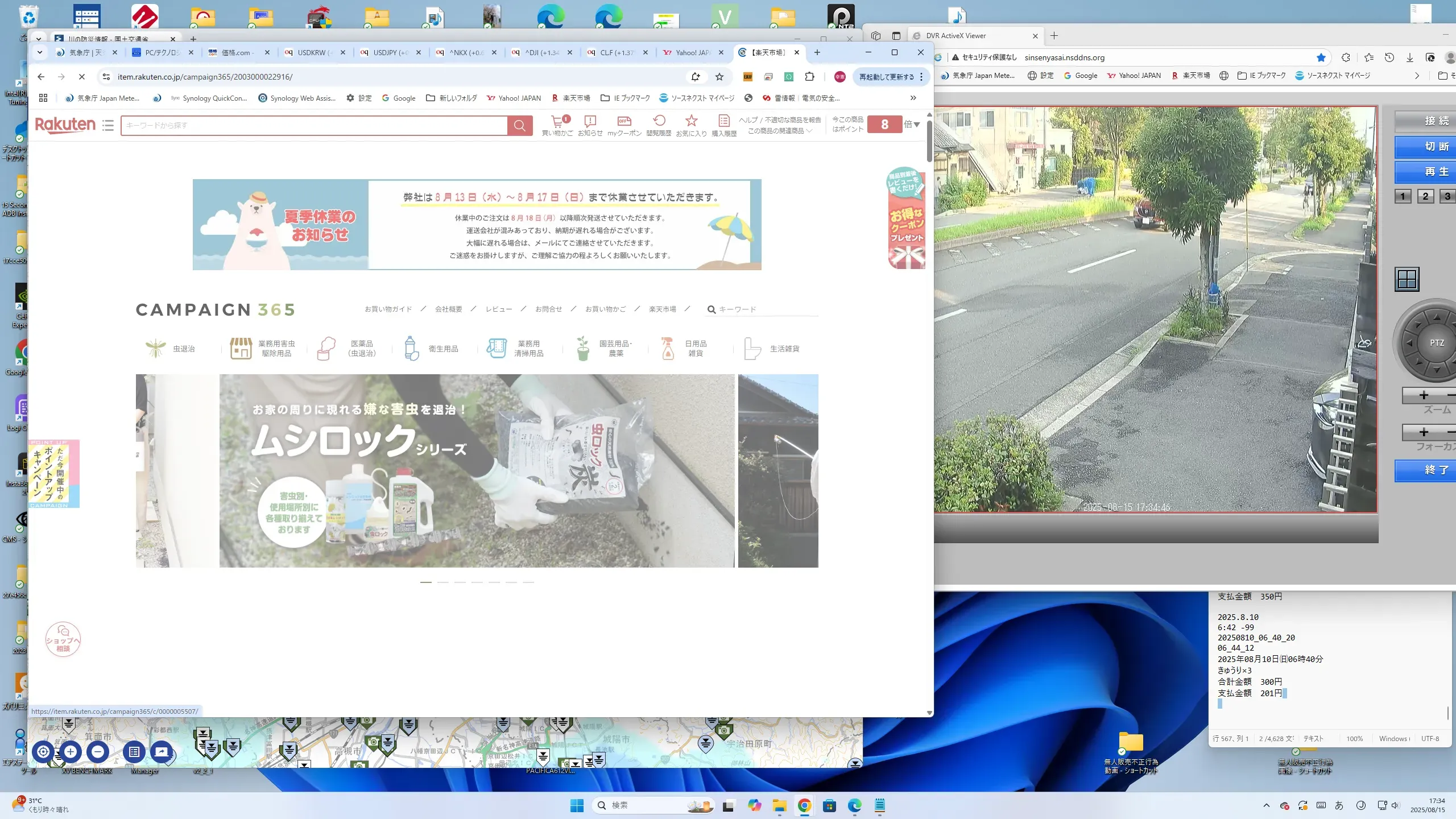Viewport: 1456px width, 819px height.
Task: Select DVR camera channel 1
Action: 1403,196
